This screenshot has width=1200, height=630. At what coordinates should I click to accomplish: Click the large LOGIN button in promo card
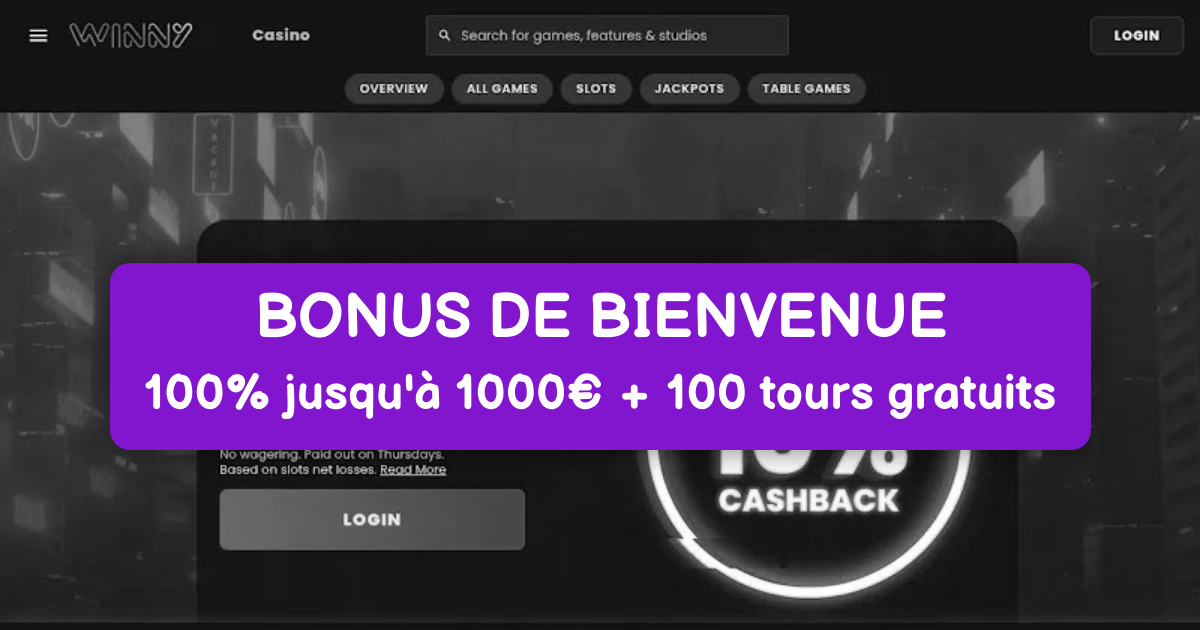(x=372, y=520)
